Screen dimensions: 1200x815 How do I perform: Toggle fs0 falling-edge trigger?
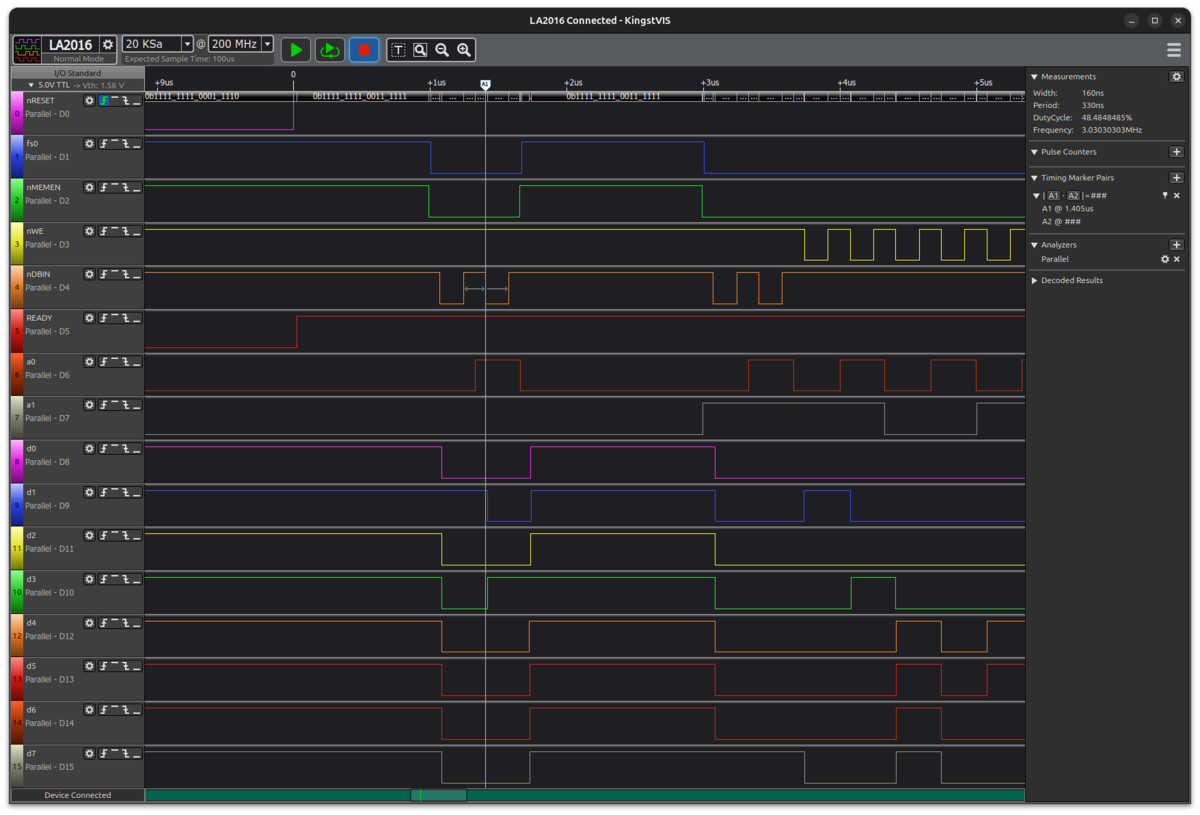click(126, 144)
